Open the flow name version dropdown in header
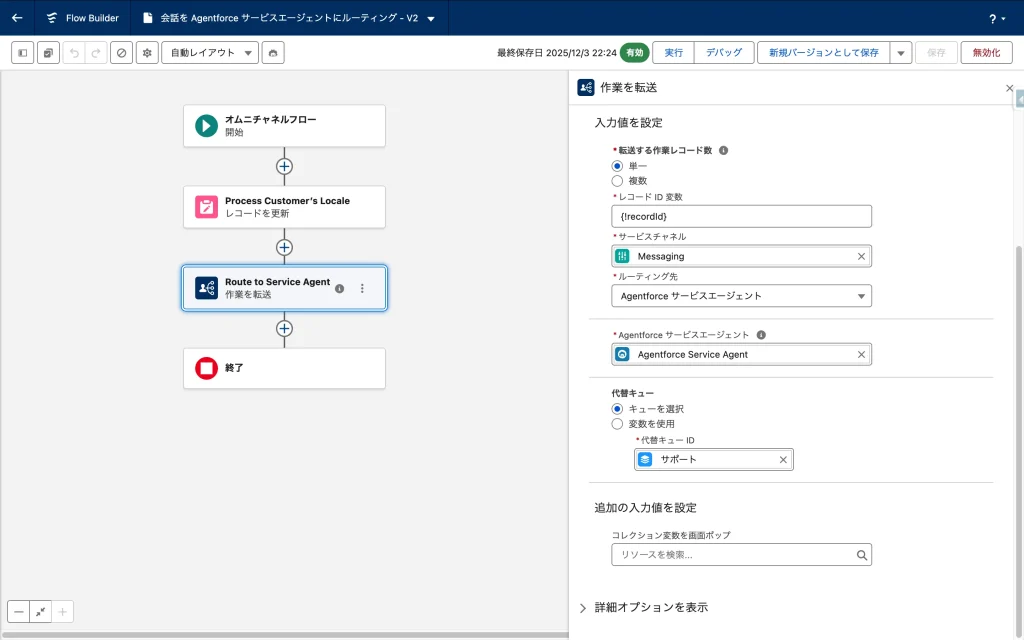 [x=431, y=18]
